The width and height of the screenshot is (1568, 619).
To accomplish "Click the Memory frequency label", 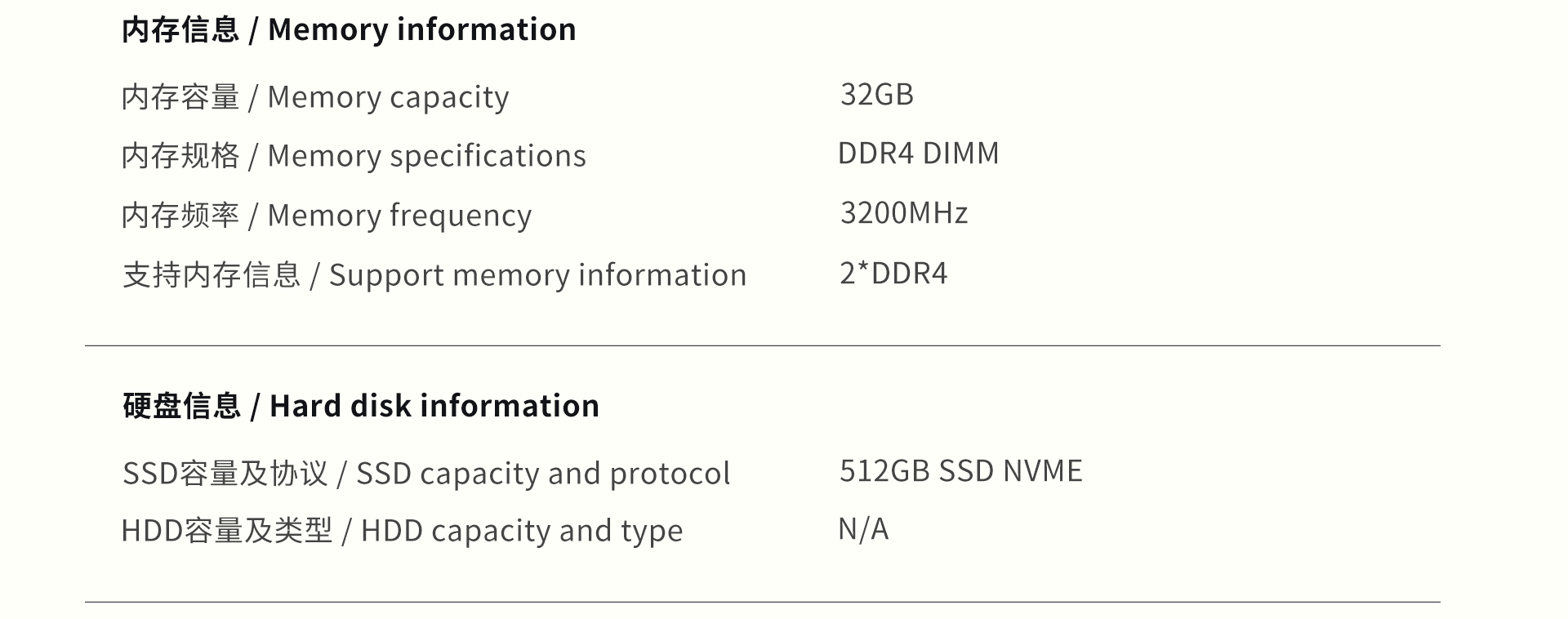I will click(x=399, y=216).
